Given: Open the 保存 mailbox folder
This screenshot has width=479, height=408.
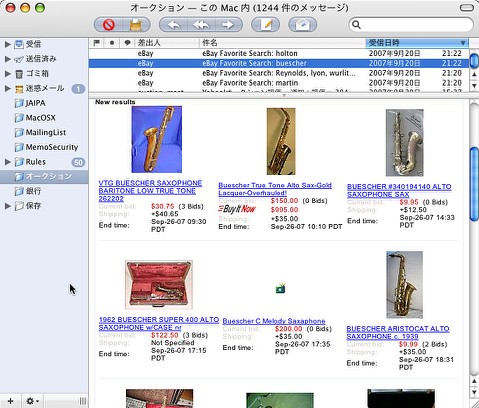Looking at the screenshot, I should [28, 206].
